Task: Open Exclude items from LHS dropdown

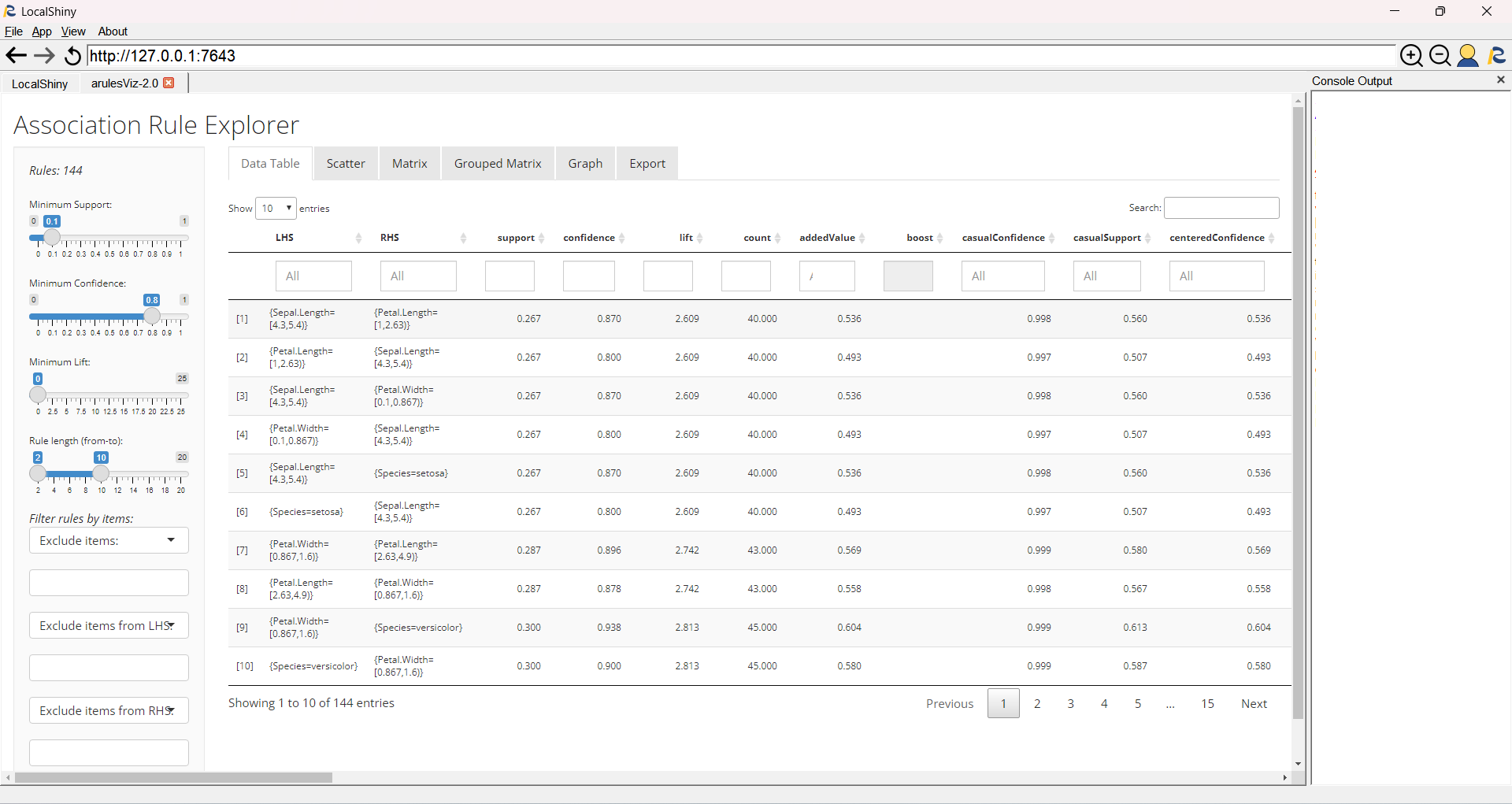Action: coord(109,625)
